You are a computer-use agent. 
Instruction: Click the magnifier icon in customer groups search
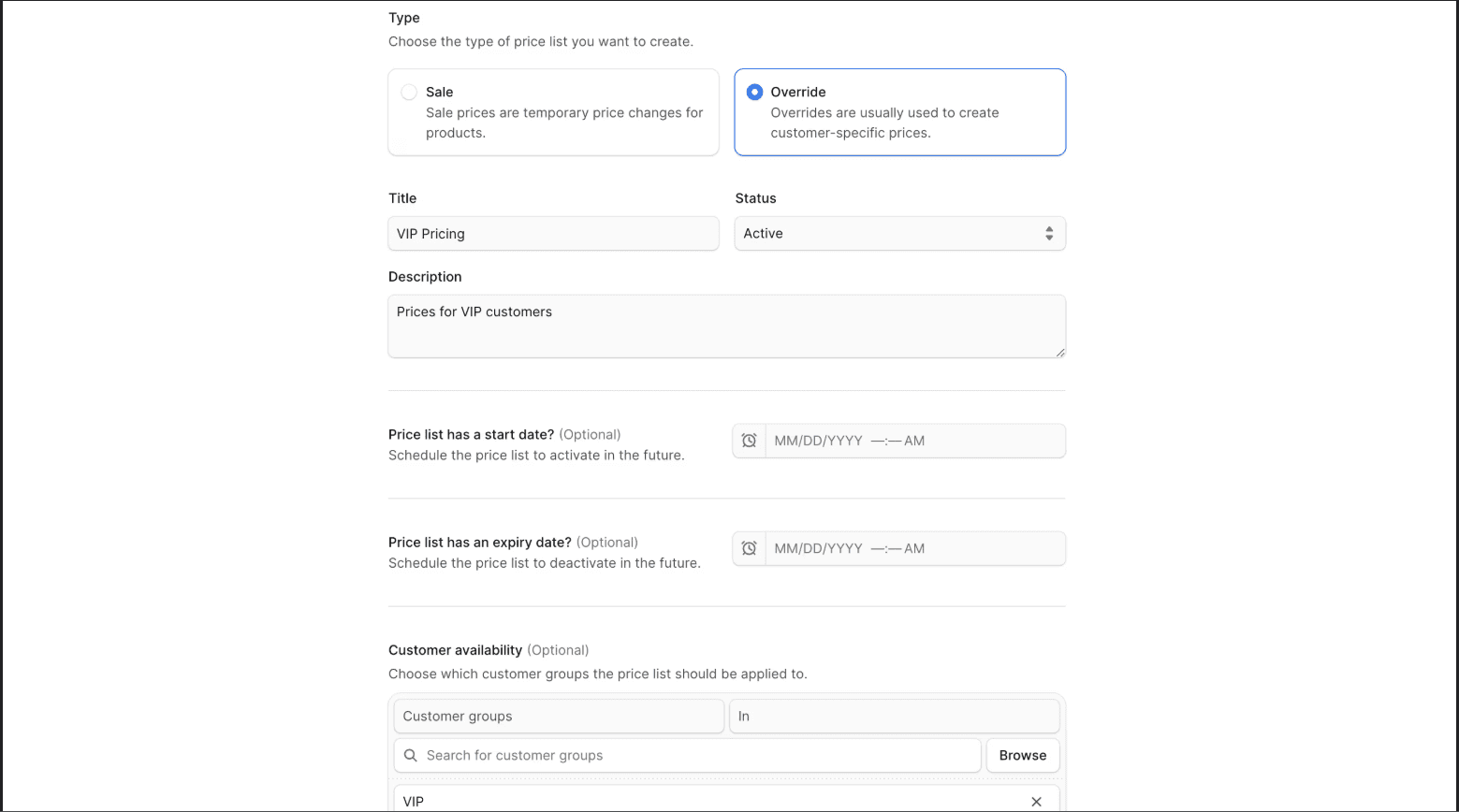pyautogui.click(x=411, y=756)
